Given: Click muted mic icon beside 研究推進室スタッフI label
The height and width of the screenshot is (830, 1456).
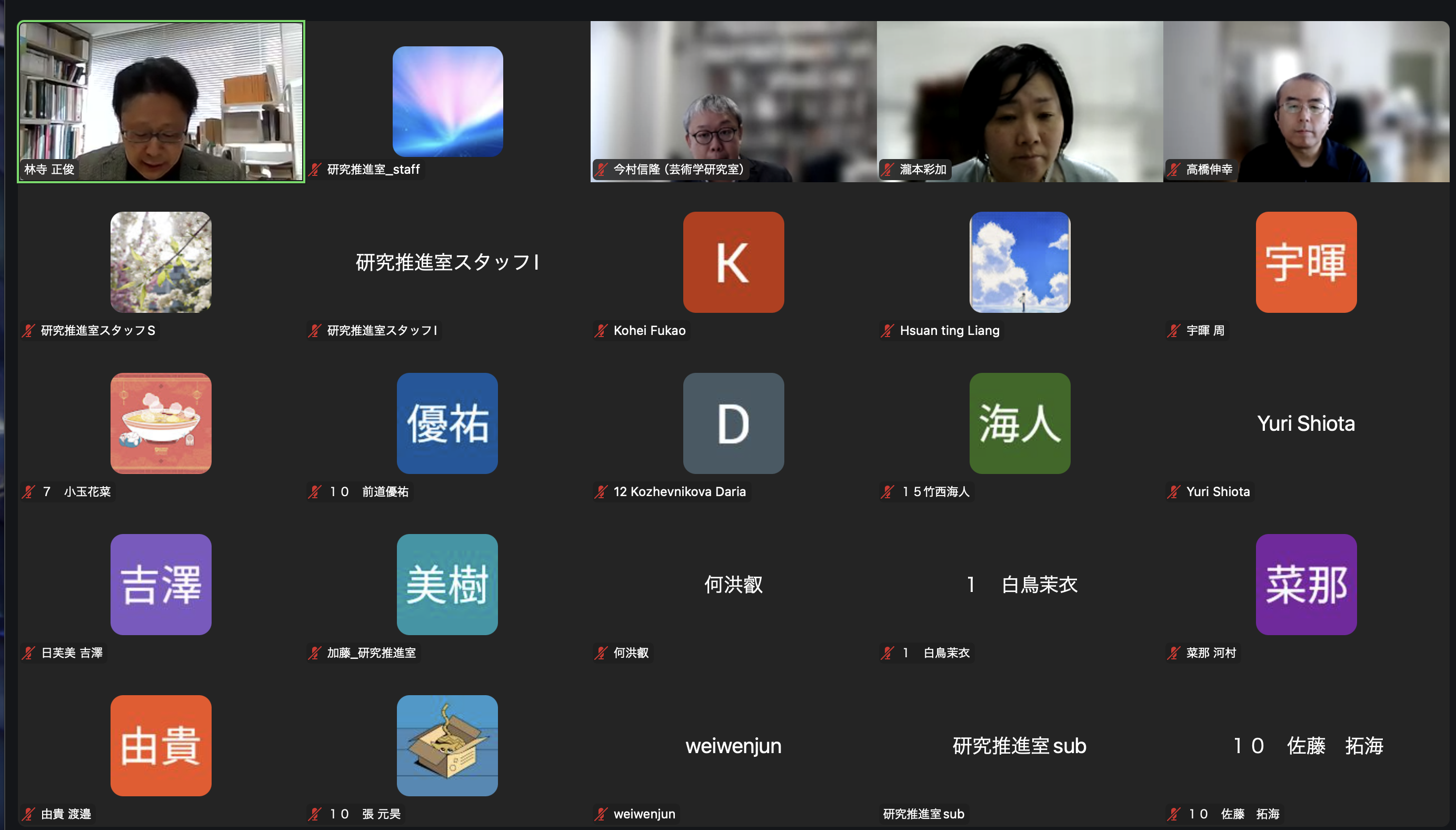Looking at the screenshot, I should (x=315, y=331).
